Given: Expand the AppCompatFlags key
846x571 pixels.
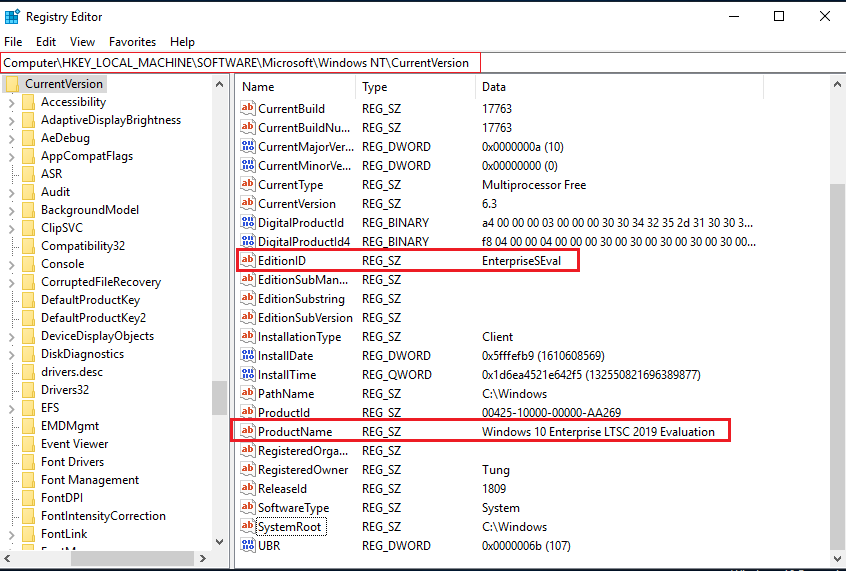Looking at the screenshot, I should tap(11, 157).
